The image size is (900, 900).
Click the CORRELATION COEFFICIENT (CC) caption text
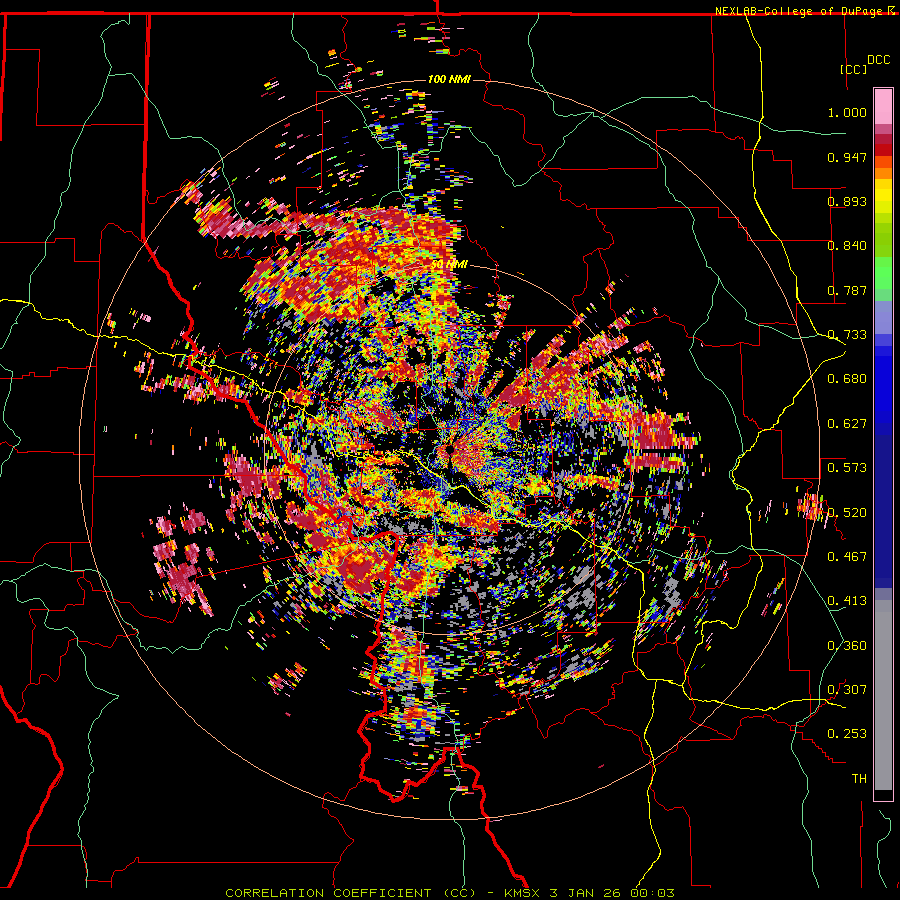350,893
